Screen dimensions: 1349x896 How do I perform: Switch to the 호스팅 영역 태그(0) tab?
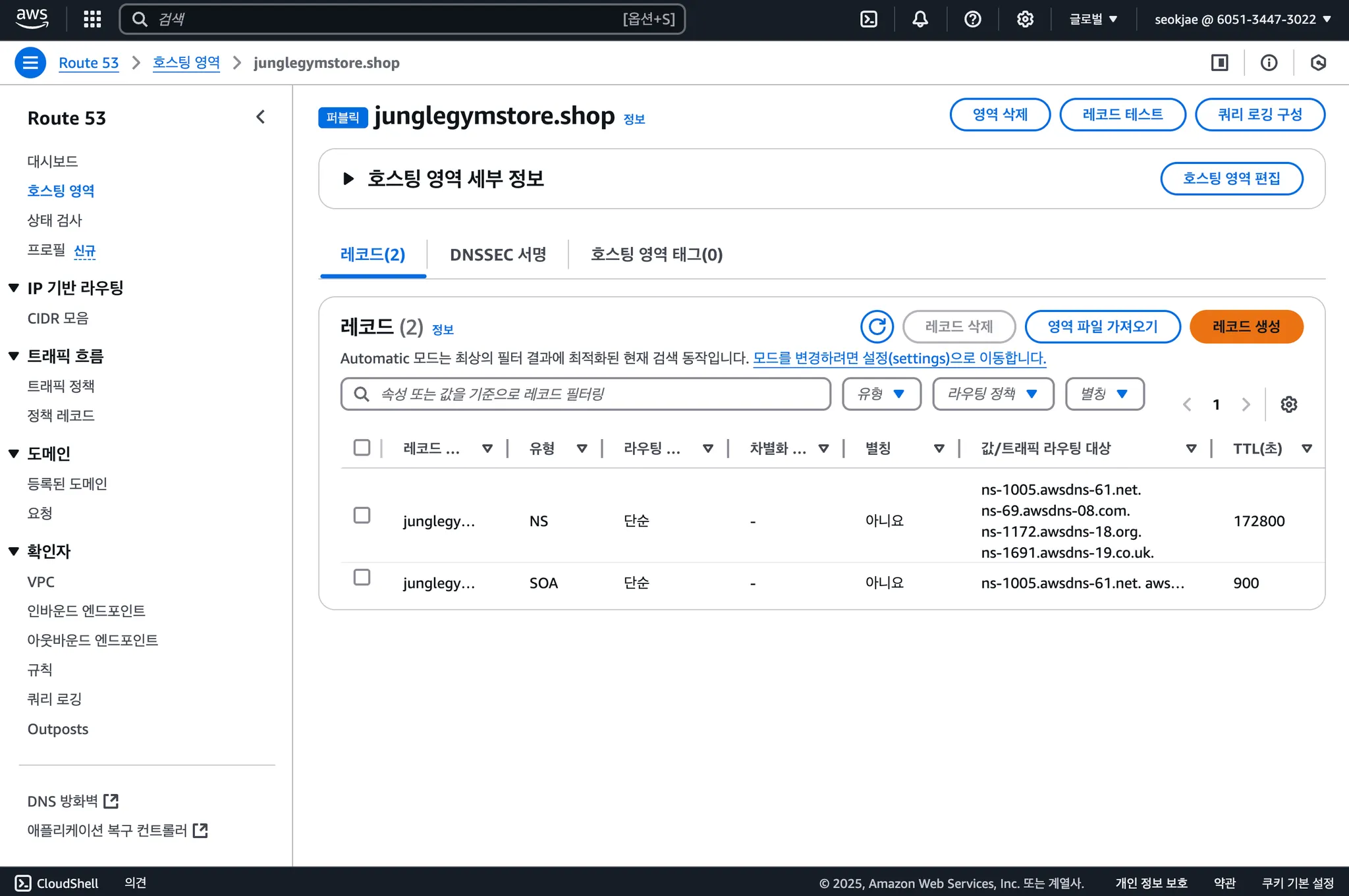click(x=656, y=255)
